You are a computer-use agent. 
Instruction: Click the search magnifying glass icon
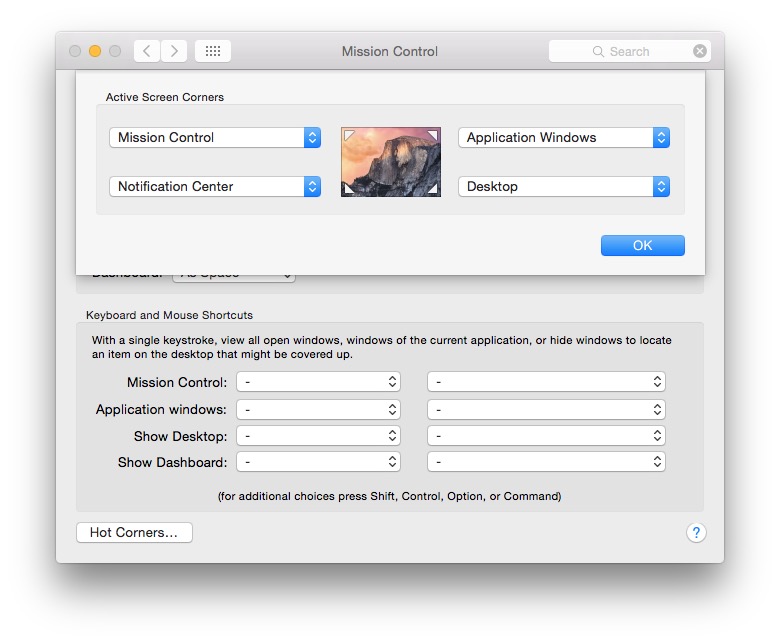coord(598,51)
